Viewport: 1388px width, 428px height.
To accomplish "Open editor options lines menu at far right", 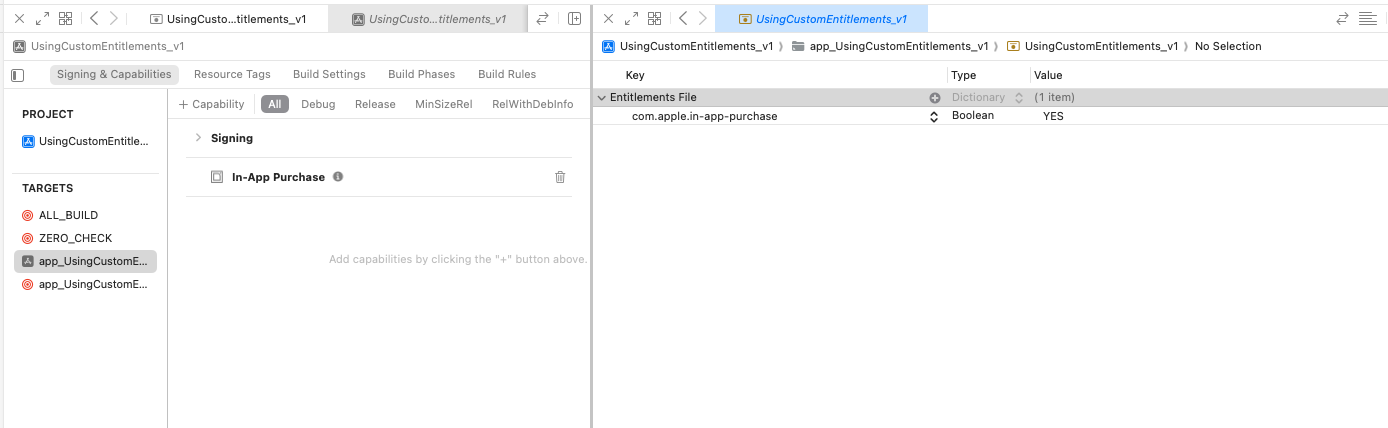I will (1368, 18).
